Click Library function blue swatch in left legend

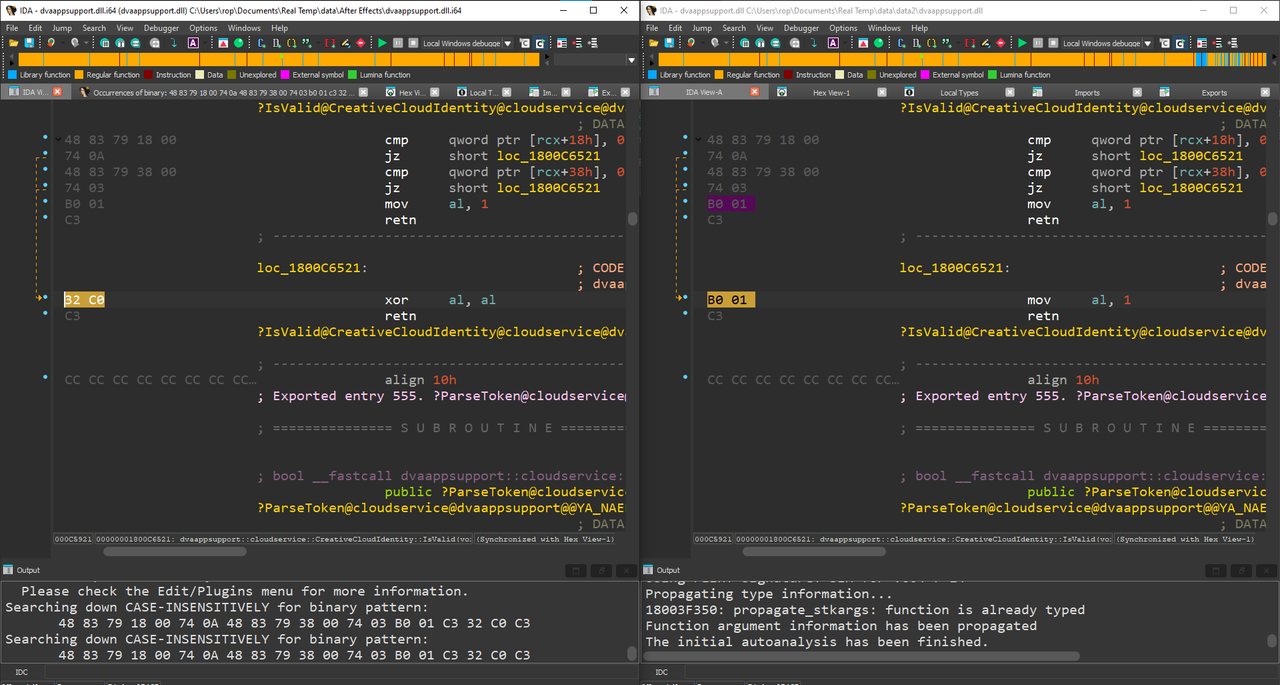coord(12,75)
